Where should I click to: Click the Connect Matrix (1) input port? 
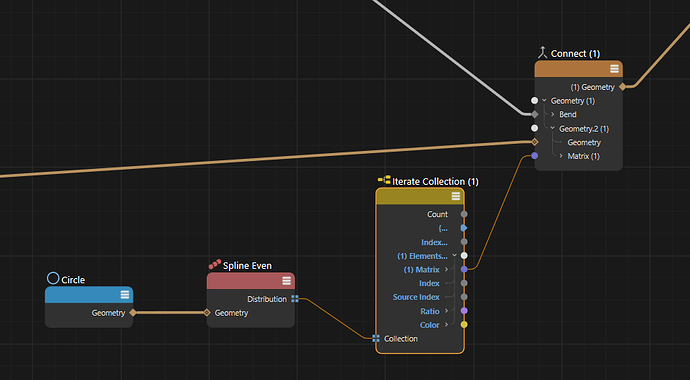(x=534, y=156)
